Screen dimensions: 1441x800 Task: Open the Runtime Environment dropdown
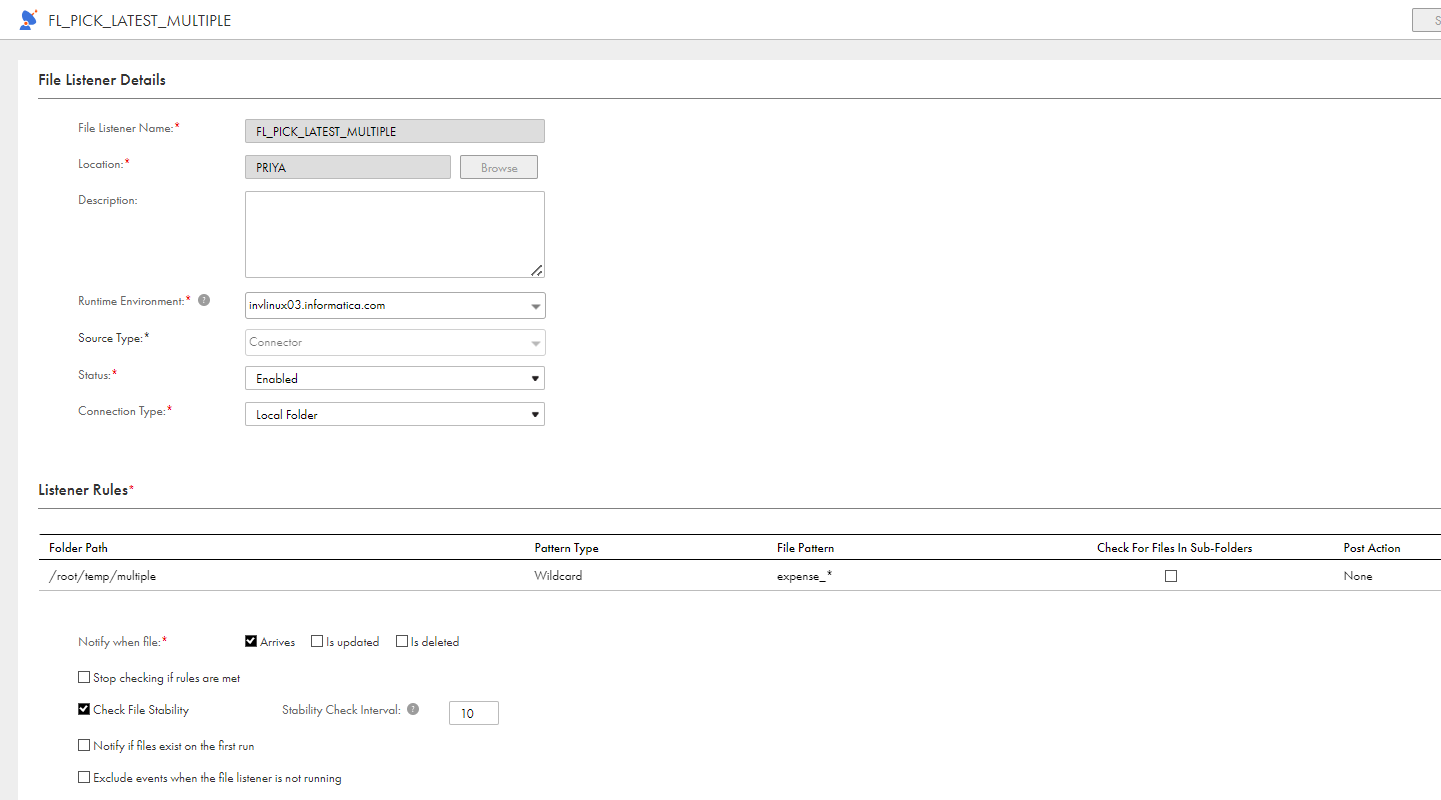(x=395, y=305)
